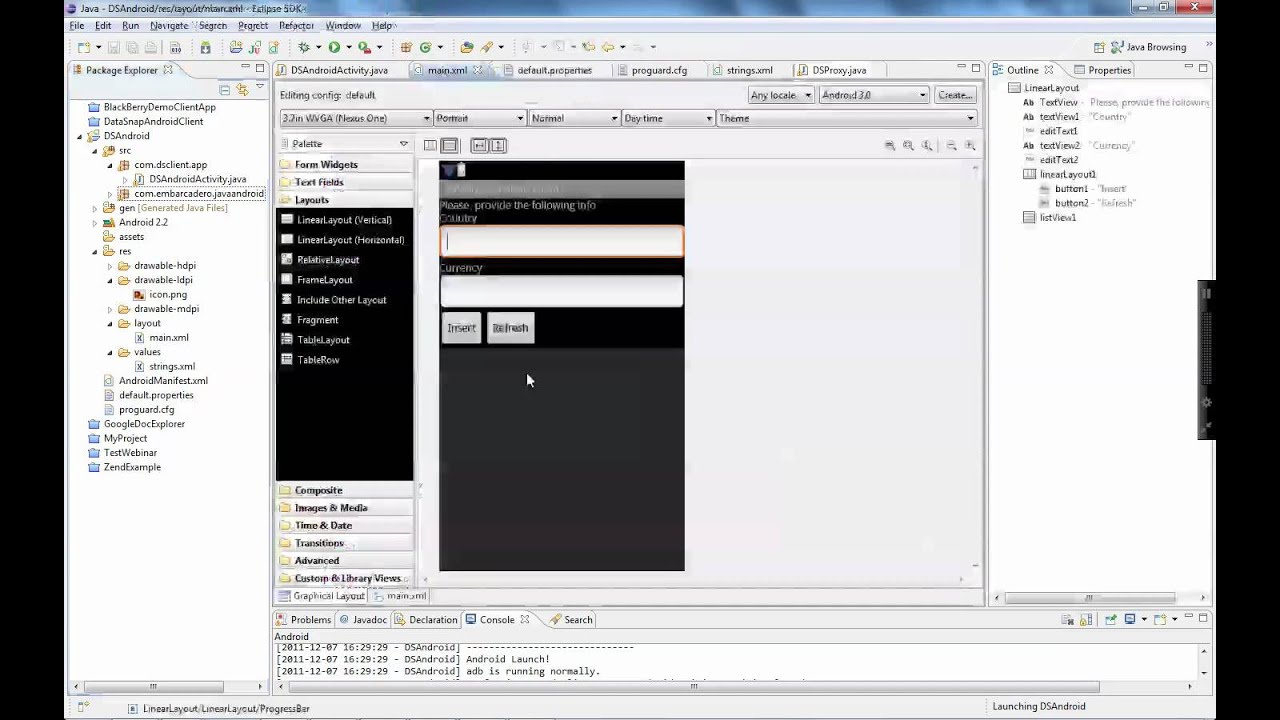Open the Android SDK Manager icon
Viewport: 1280px width, 720px height.
click(x=205, y=47)
